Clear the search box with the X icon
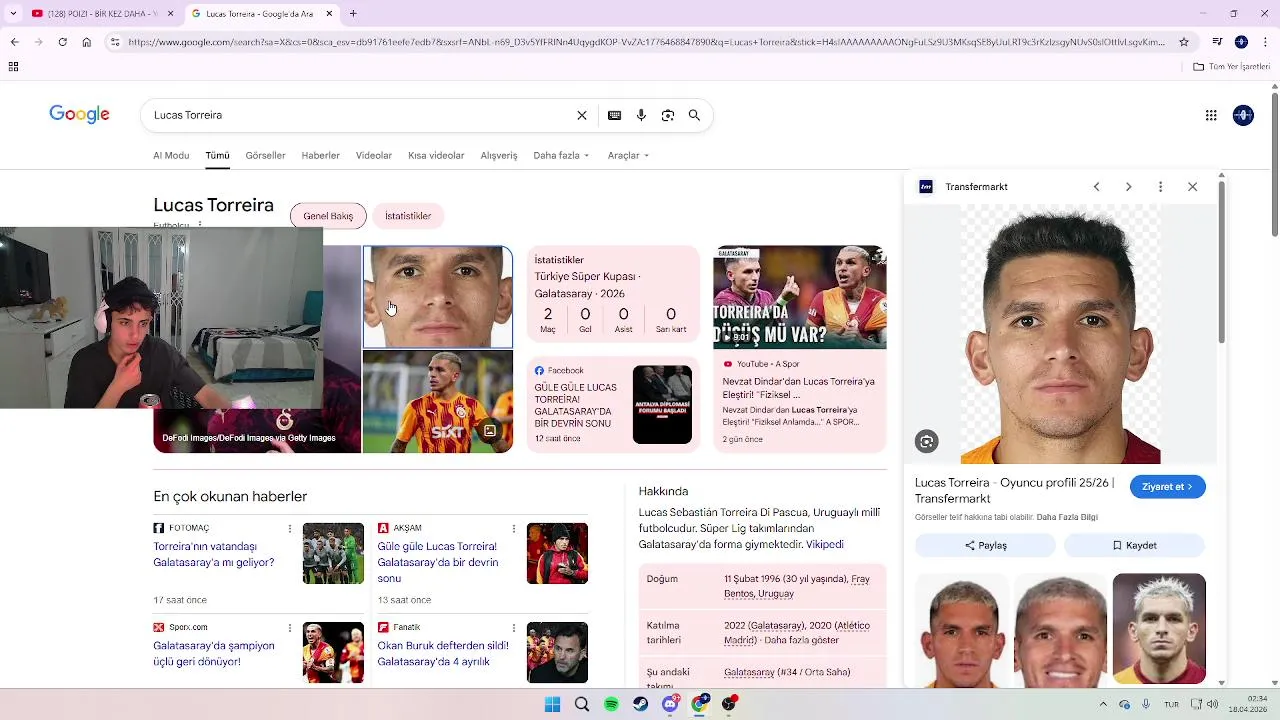Image resolution: width=1280 pixels, height=720 pixels. pos(582,115)
